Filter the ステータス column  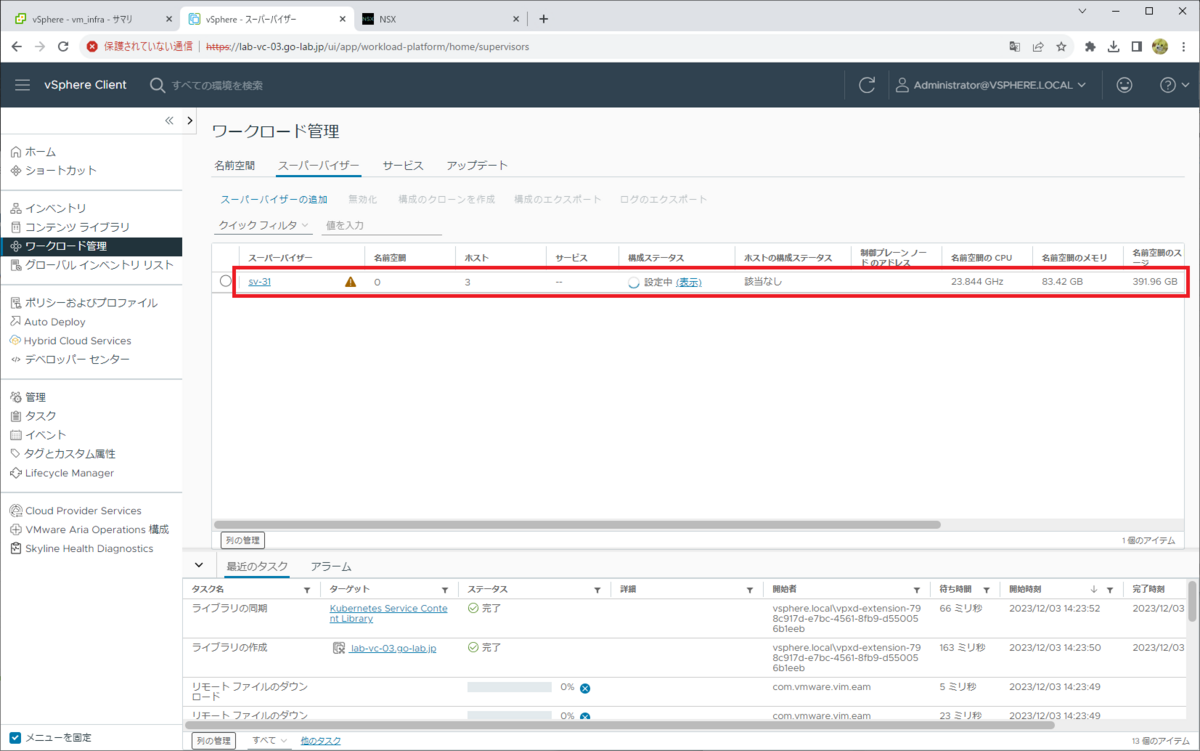click(x=597, y=590)
